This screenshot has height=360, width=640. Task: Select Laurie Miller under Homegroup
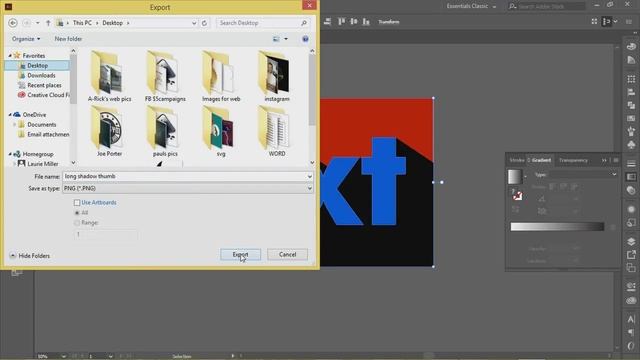[x=42, y=164]
